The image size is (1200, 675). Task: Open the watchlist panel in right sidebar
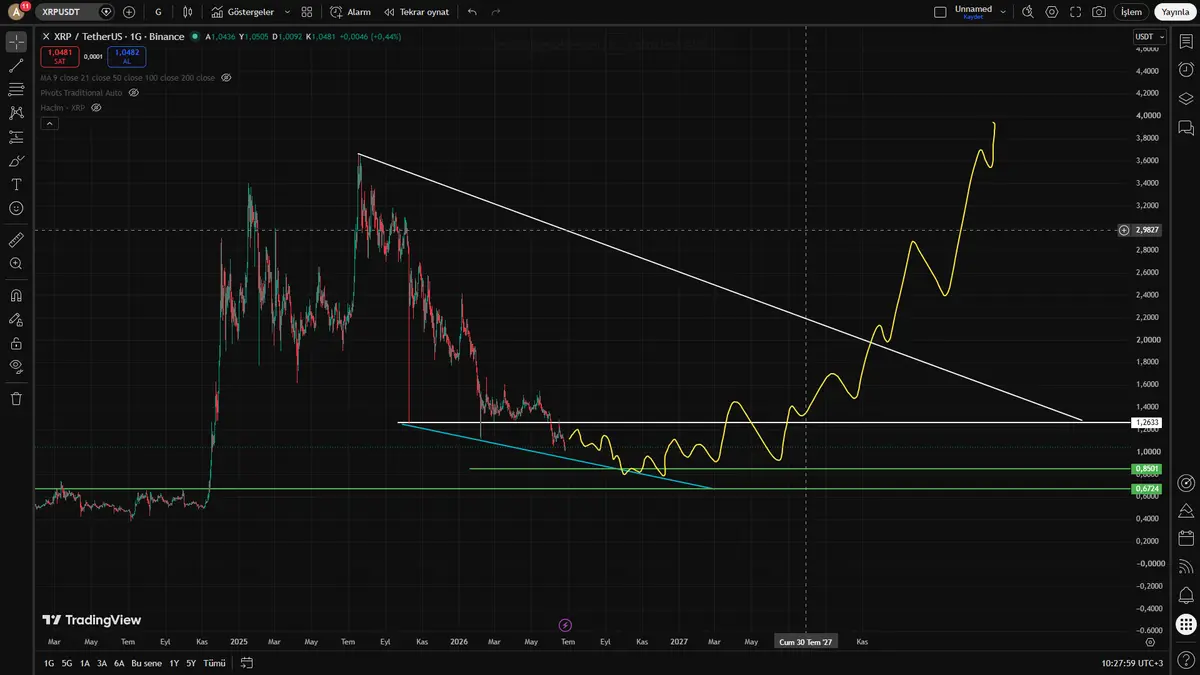pos(1186,42)
